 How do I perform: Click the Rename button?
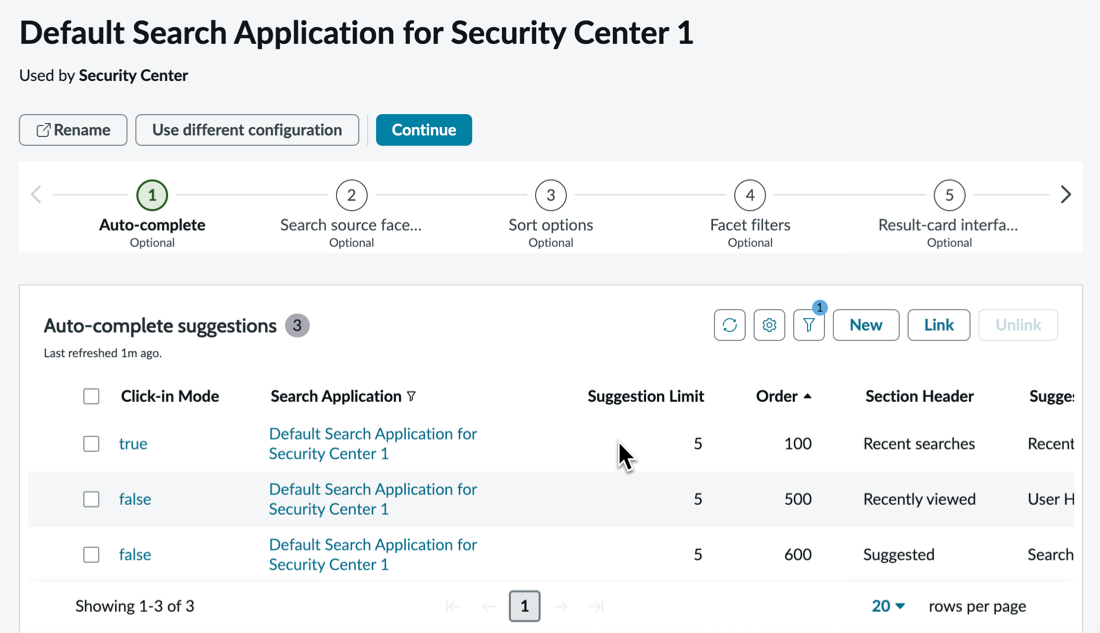click(73, 130)
